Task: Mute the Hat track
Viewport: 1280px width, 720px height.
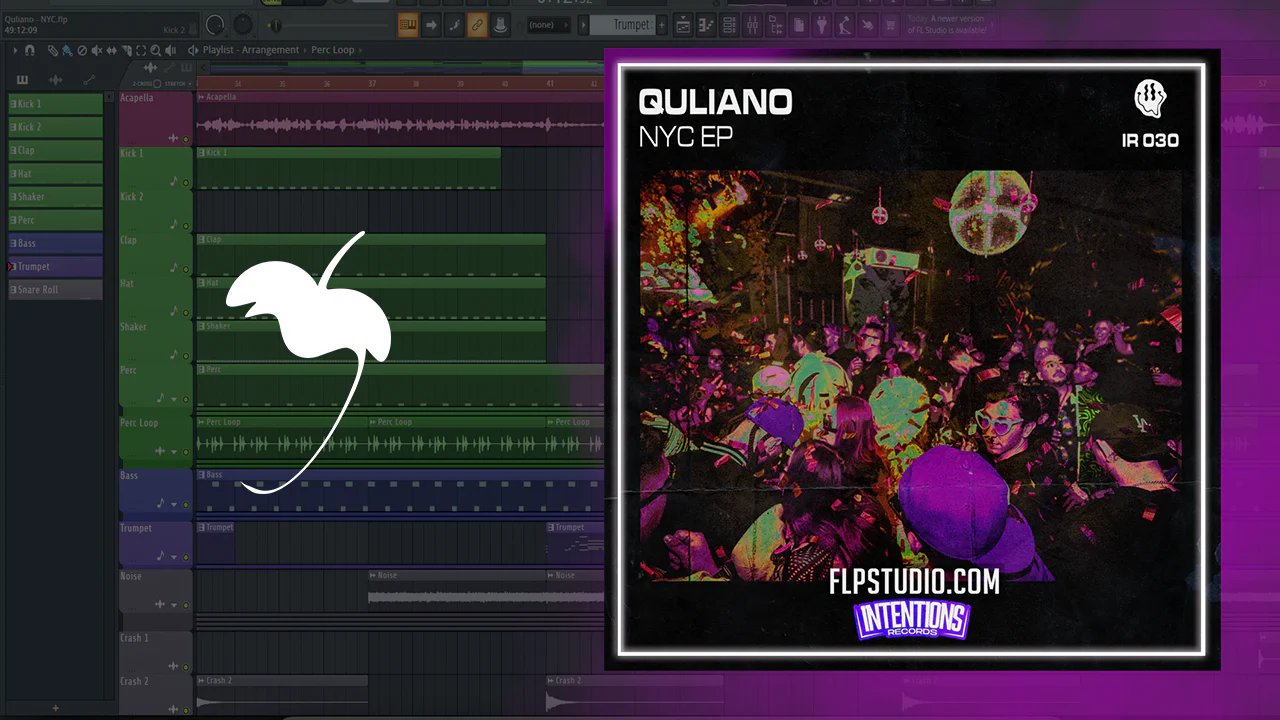Action: click(186, 311)
